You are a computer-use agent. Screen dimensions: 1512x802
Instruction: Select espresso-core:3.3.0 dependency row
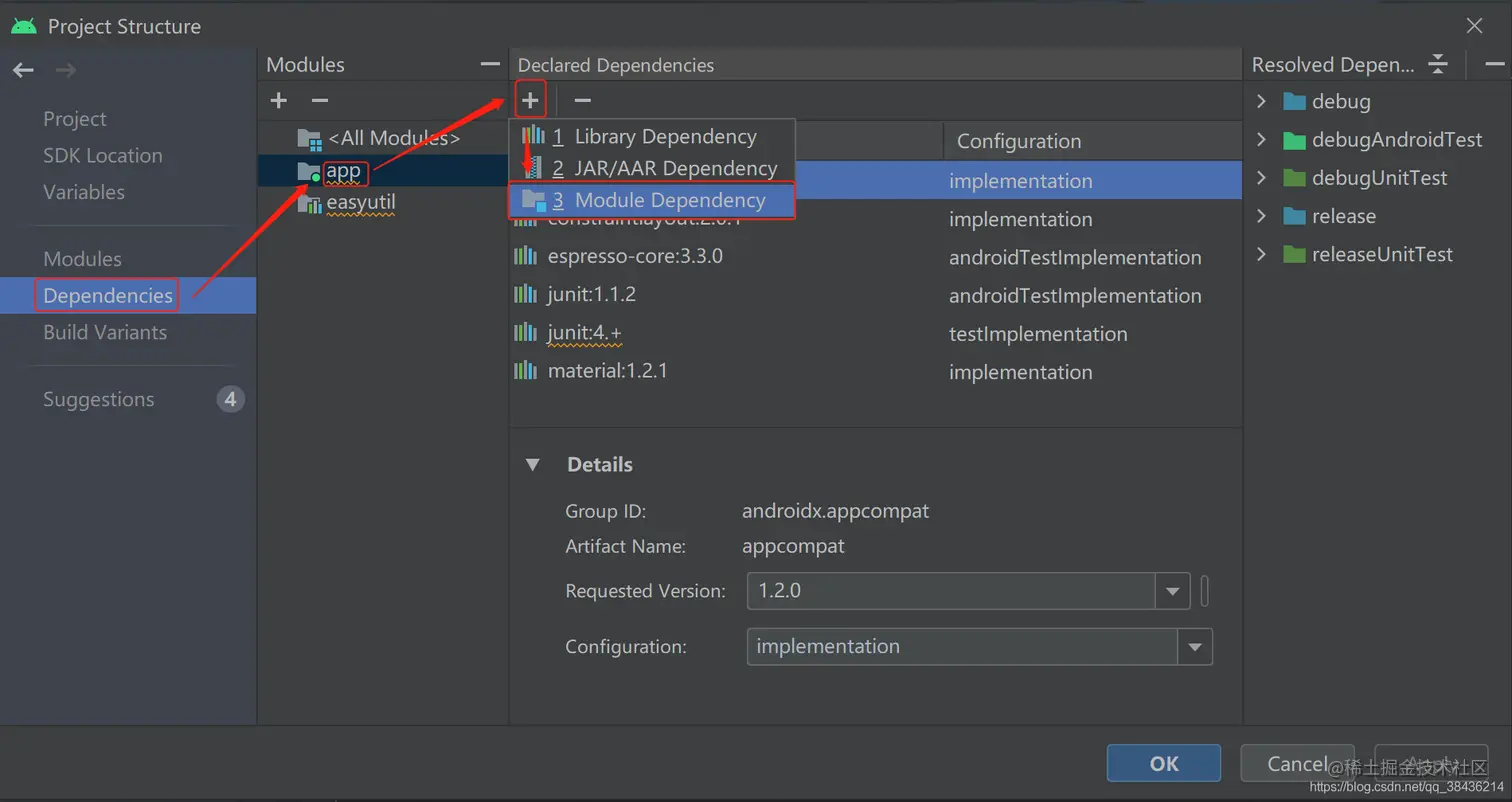tap(875, 257)
